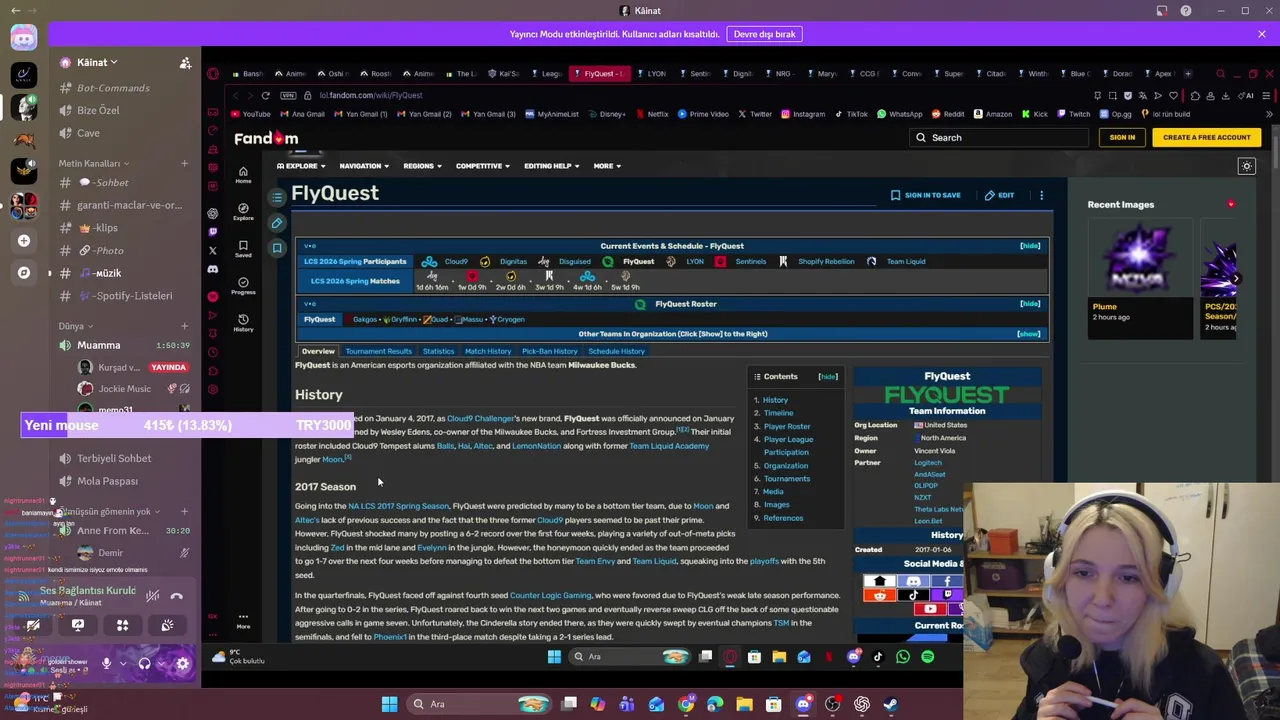Open the Activities launcher icon
This screenshot has width=1280, height=720.
point(122,625)
